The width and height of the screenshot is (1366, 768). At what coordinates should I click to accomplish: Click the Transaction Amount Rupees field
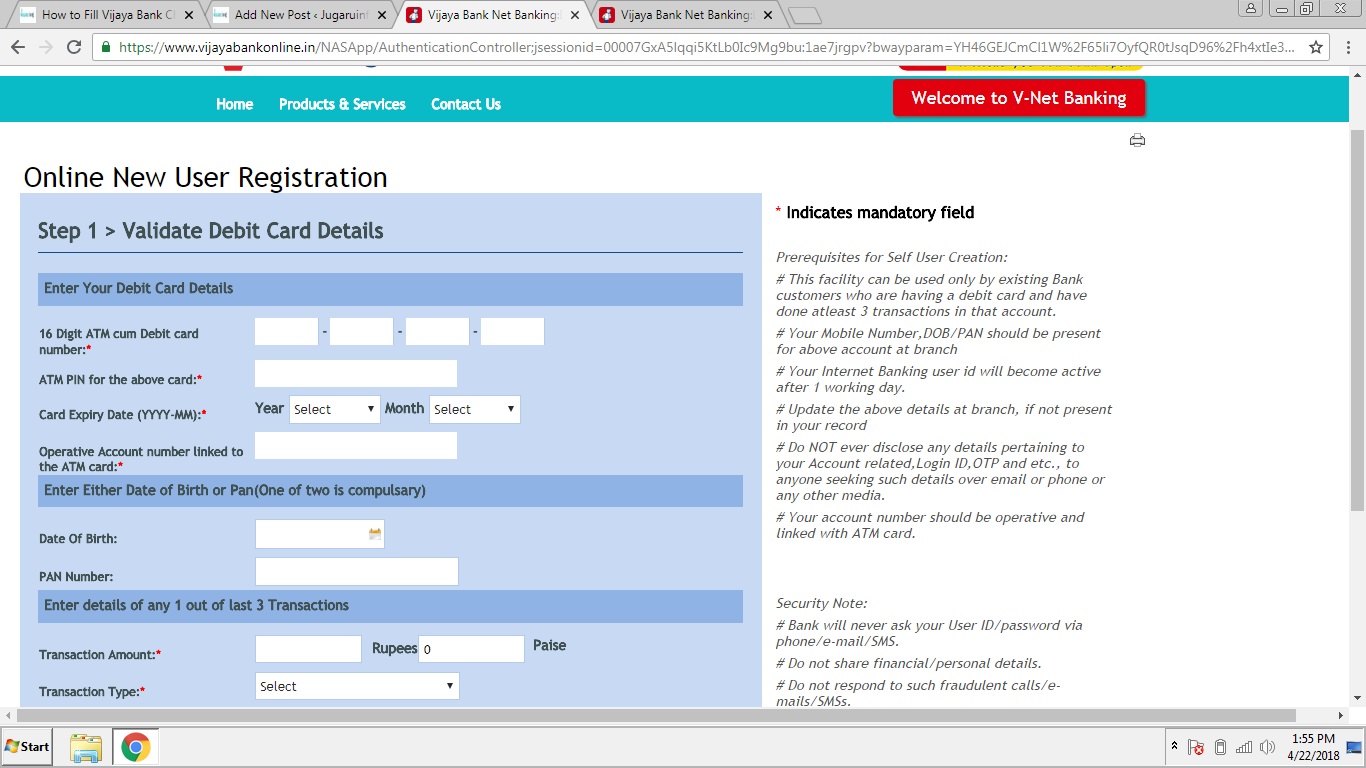click(308, 649)
